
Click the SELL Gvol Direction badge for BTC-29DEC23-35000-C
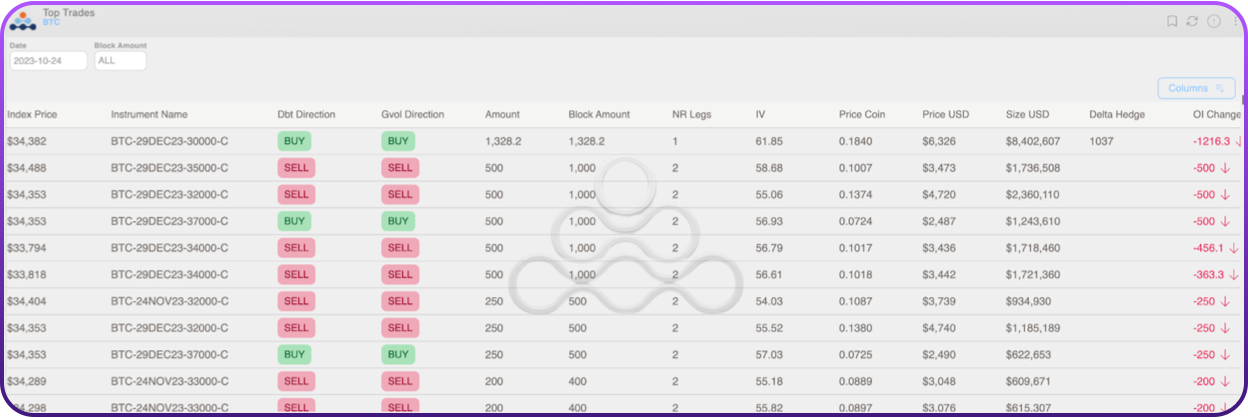click(400, 168)
